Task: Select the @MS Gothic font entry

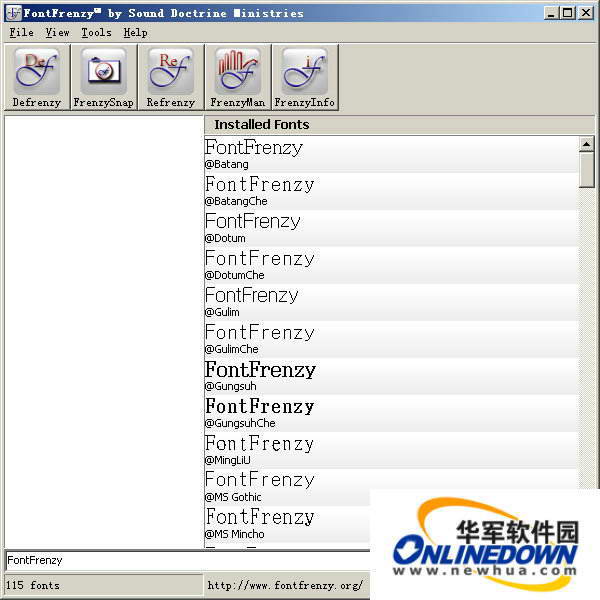Action: click(391, 488)
